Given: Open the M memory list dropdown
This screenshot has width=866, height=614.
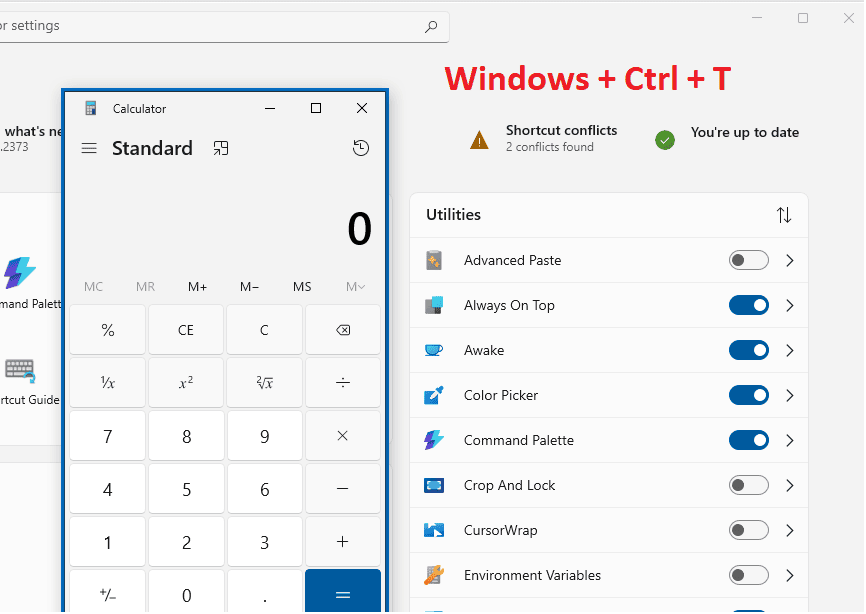Looking at the screenshot, I should tap(355, 287).
